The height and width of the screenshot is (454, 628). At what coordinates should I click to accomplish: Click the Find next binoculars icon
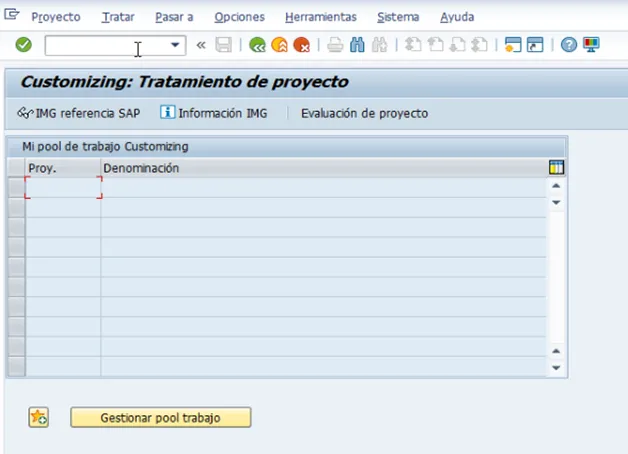tap(379, 44)
